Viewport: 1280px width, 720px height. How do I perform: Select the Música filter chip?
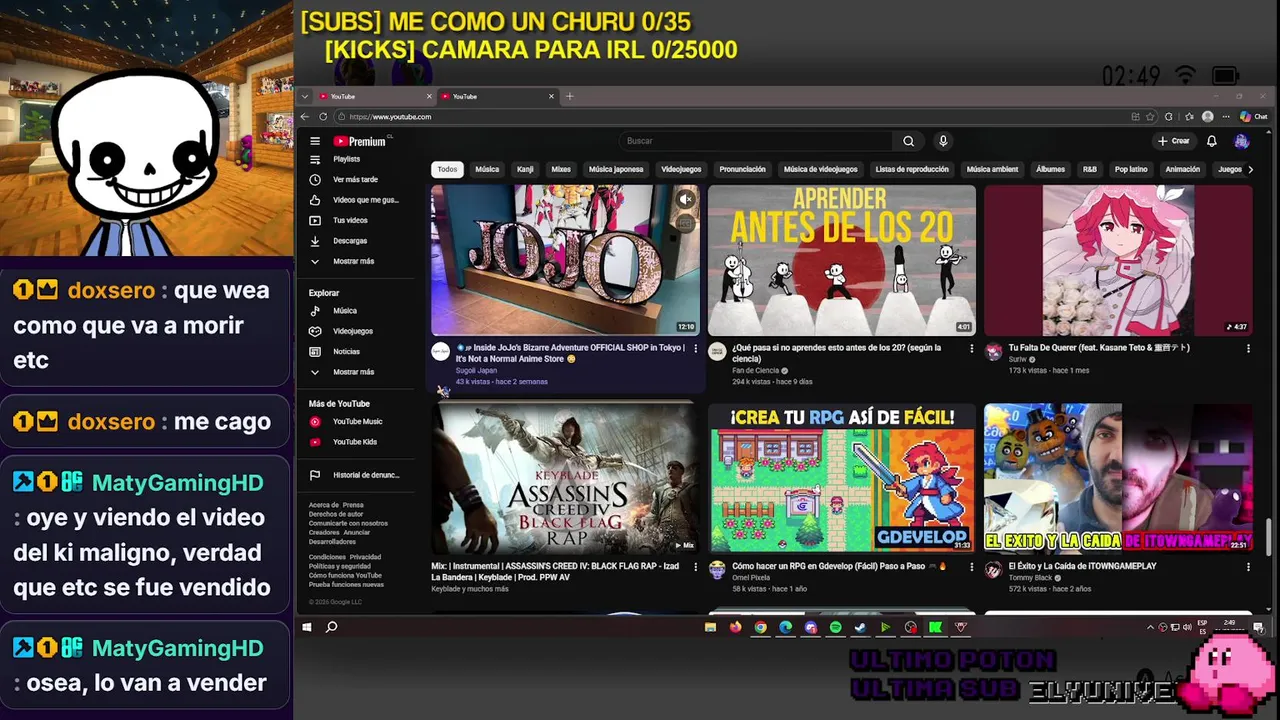pyautogui.click(x=487, y=169)
